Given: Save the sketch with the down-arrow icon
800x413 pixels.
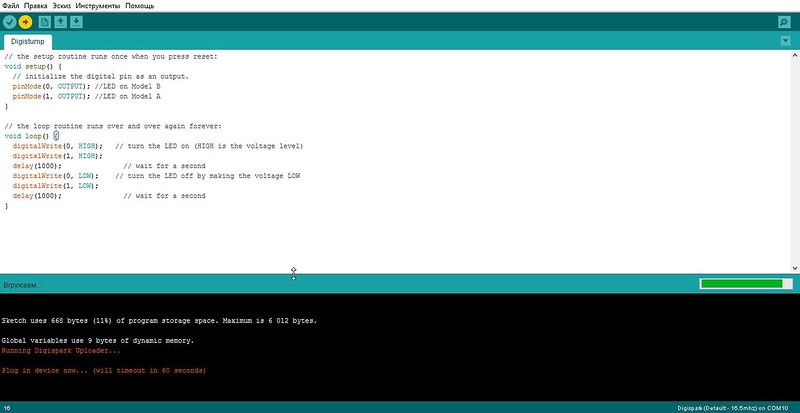Looking at the screenshot, I should click(76, 22).
